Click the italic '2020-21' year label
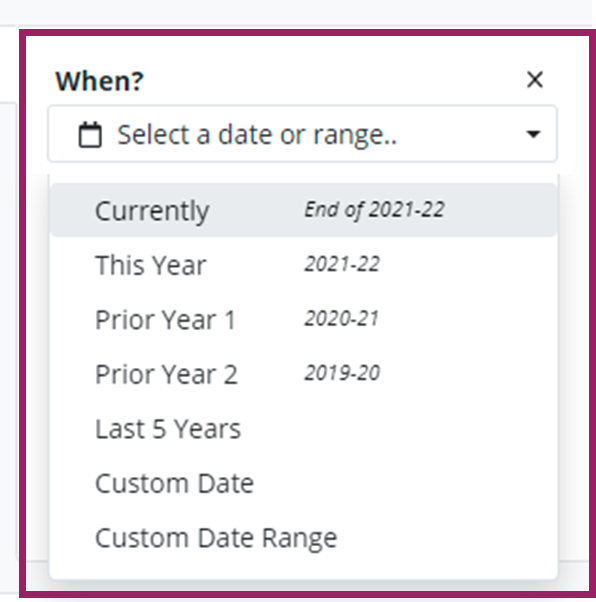This screenshot has height=602, width=596. [x=342, y=319]
